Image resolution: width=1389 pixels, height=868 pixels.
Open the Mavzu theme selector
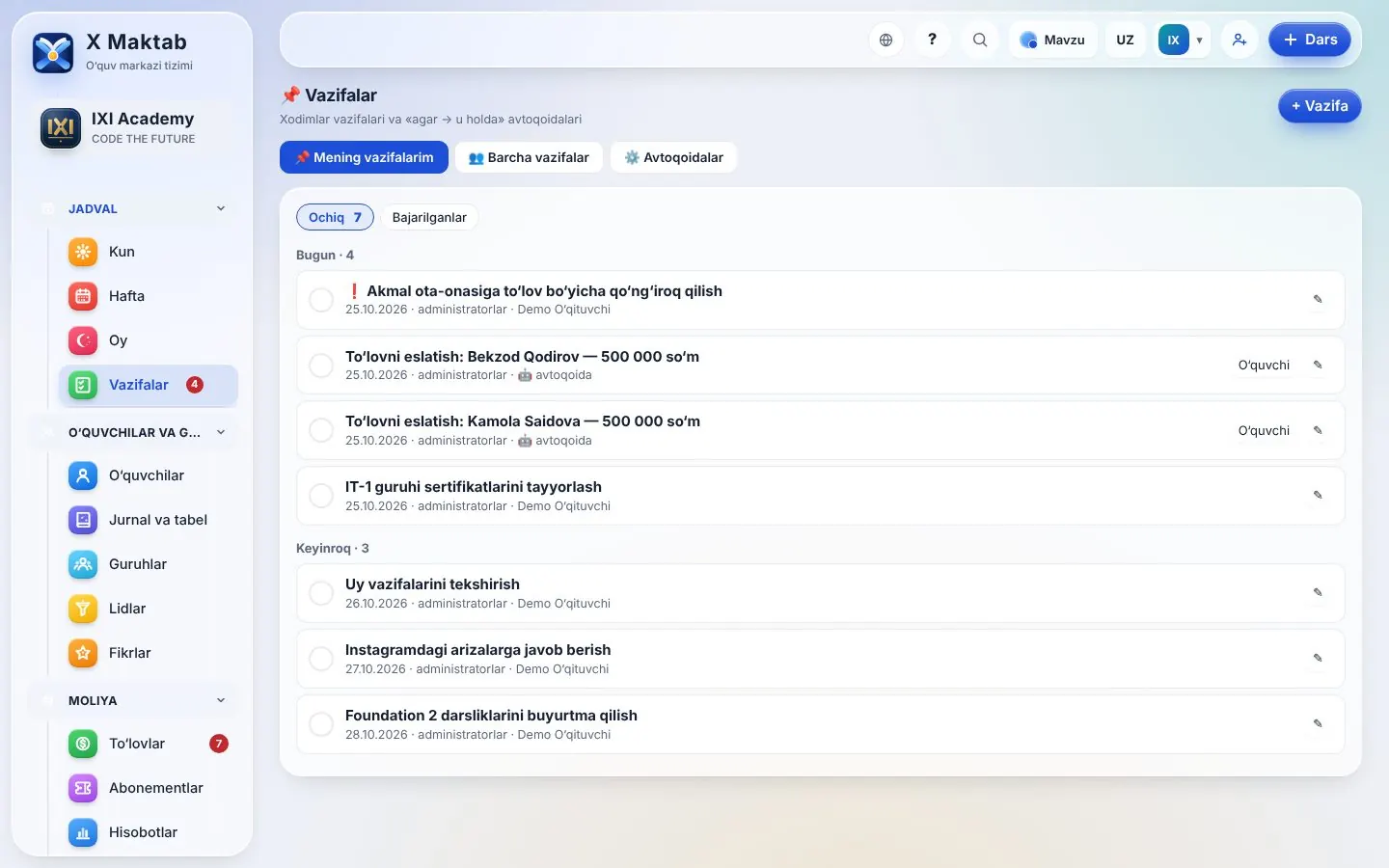(x=1053, y=40)
